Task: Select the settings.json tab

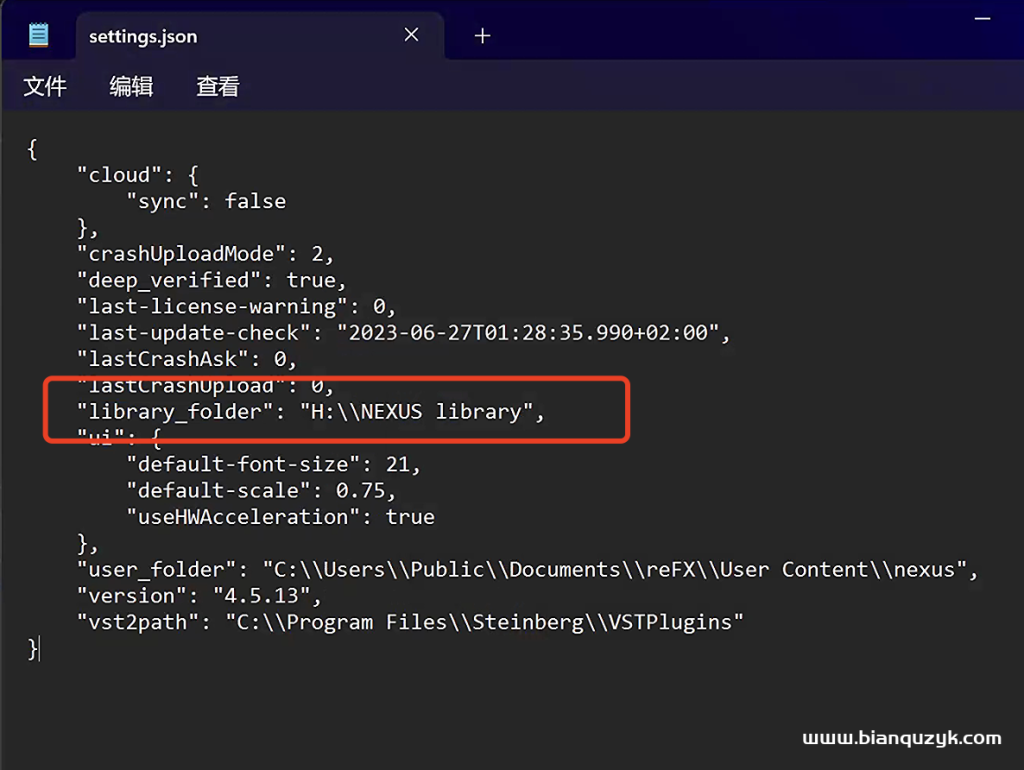Action: pos(260,36)
